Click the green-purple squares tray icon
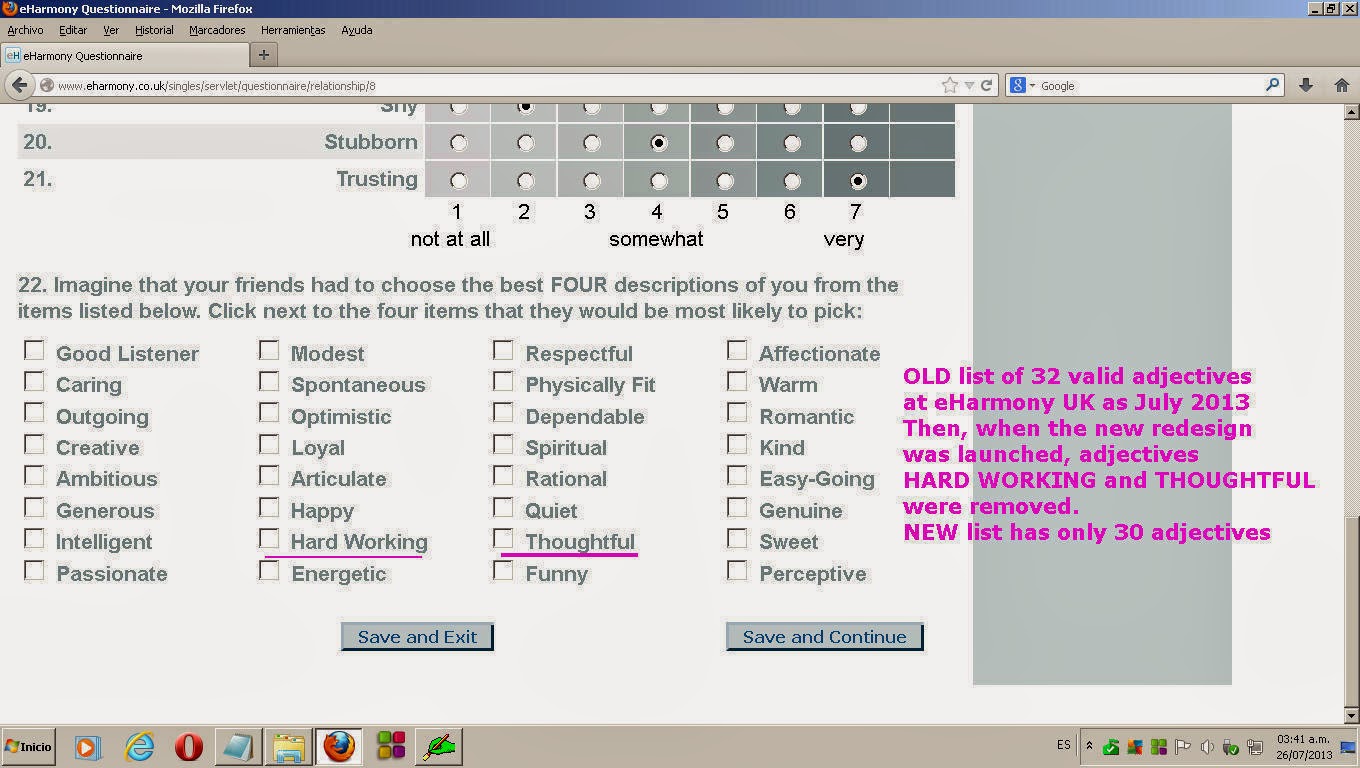Screen dimensions: 1360x768 [1159, 747]
